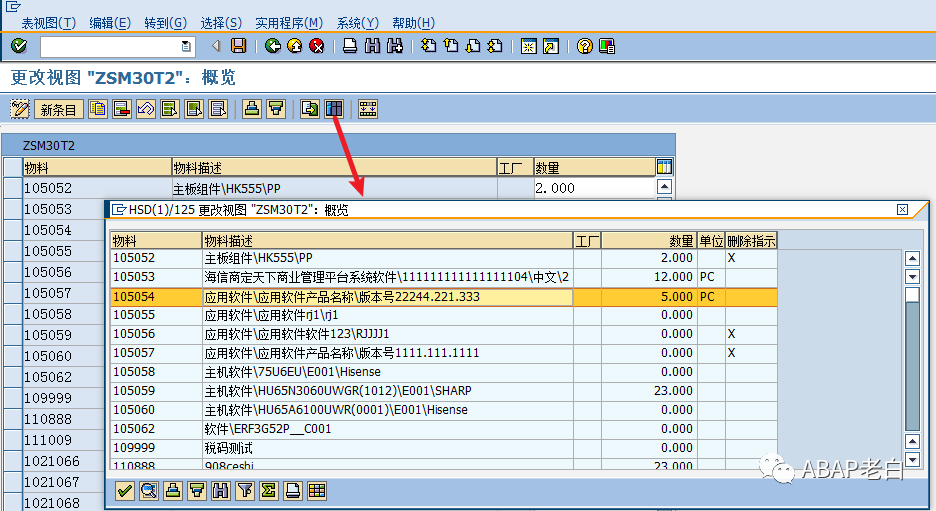Click popup Print icon
The width and height of the screenshot is (936, 511).
coord(292,491)
